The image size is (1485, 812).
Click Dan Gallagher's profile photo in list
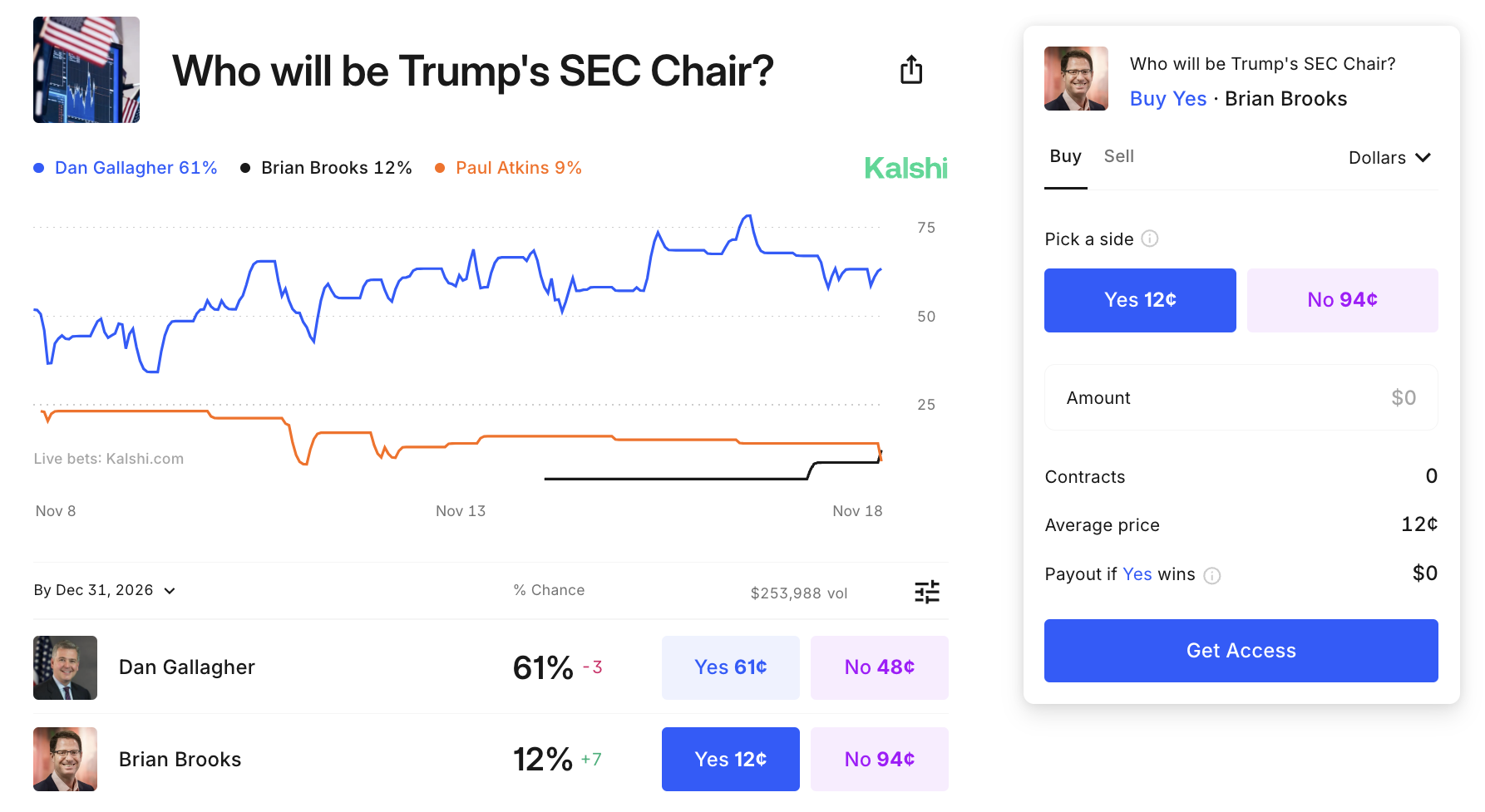point(65,667)
